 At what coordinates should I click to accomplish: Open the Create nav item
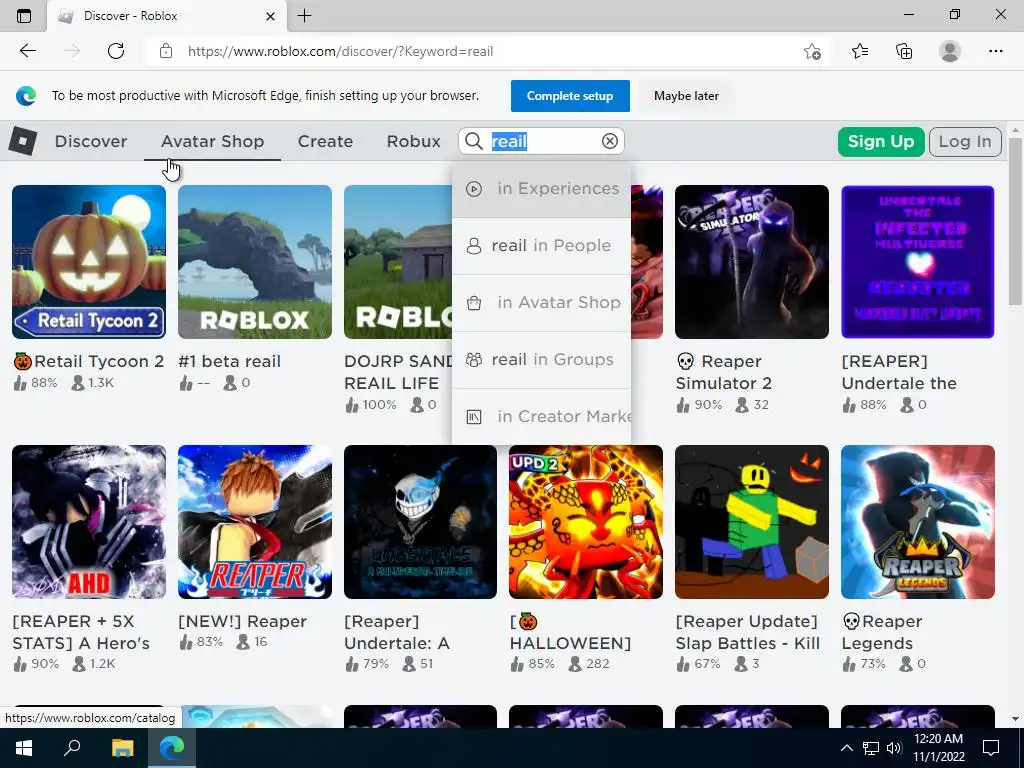(325, 141)
